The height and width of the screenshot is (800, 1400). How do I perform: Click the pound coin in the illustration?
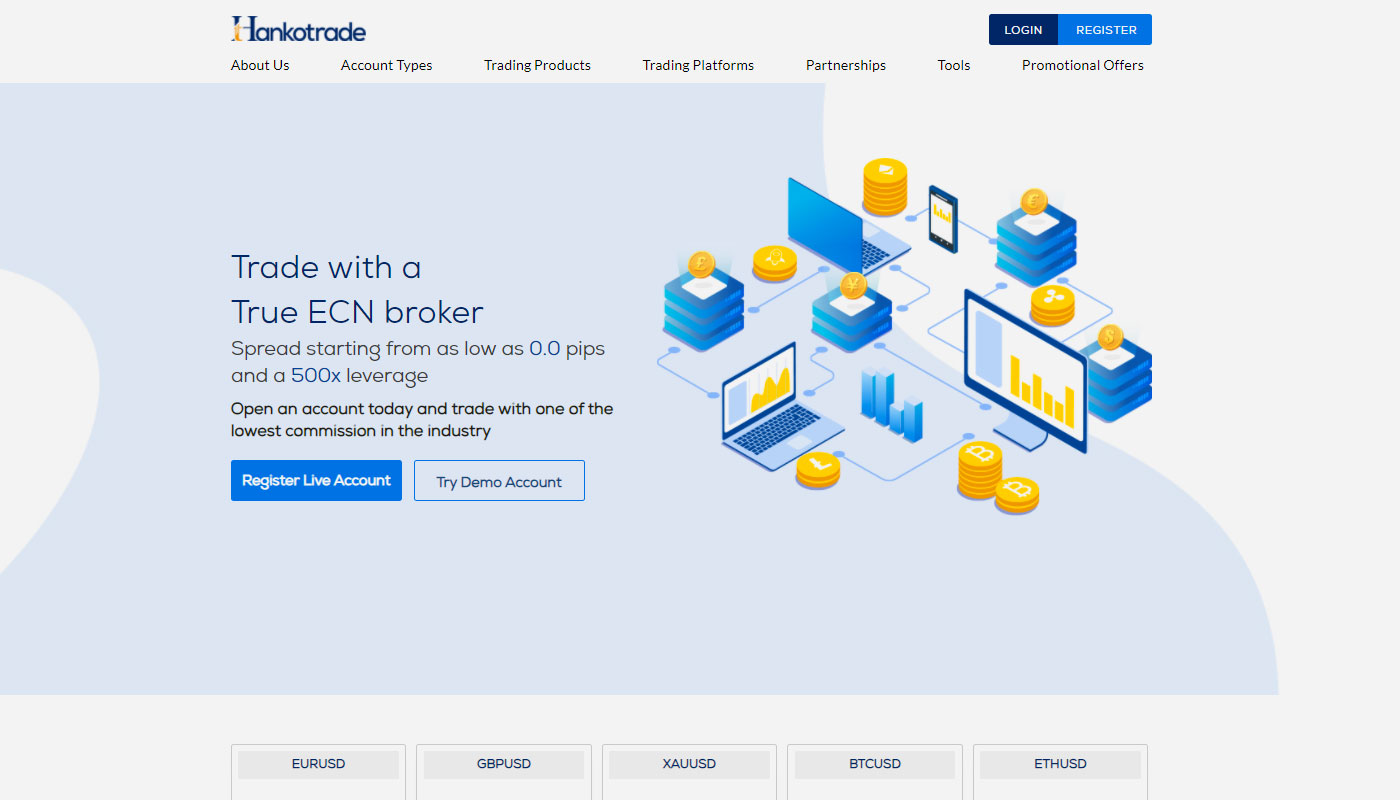tap(701, 265)
